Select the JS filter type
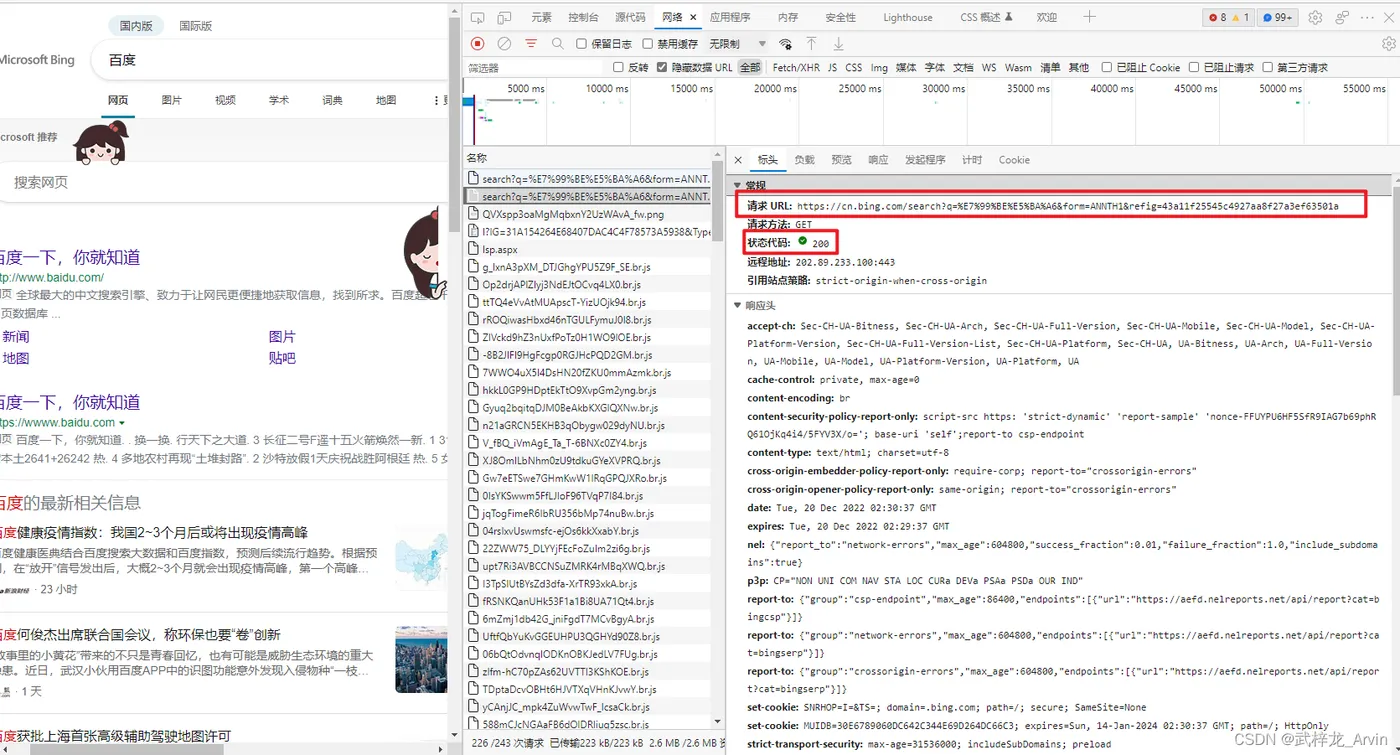This screenshot has height=755, width=1400. click(832, 68)
